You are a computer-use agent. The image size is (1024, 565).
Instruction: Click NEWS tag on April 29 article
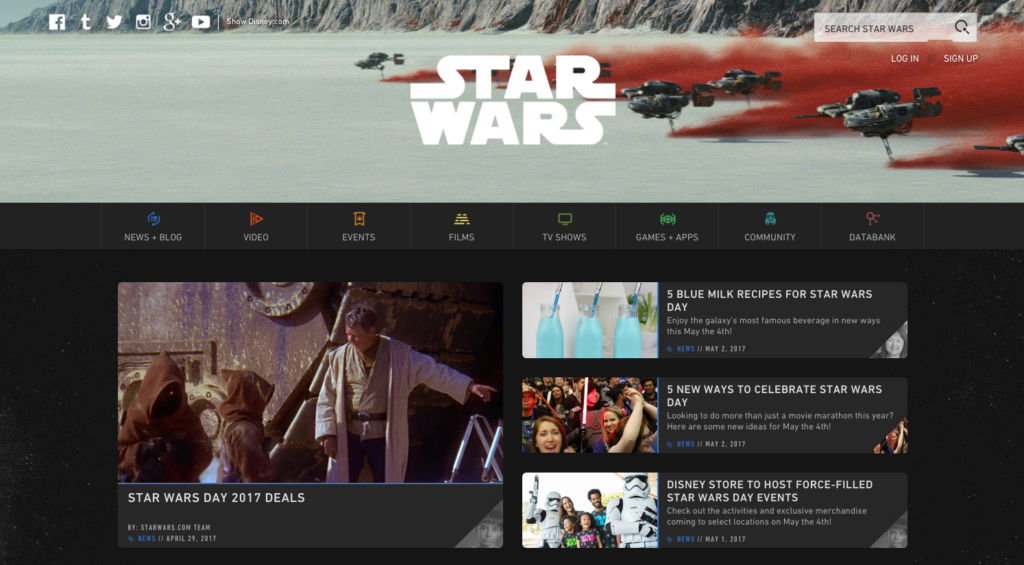[146, 539]
